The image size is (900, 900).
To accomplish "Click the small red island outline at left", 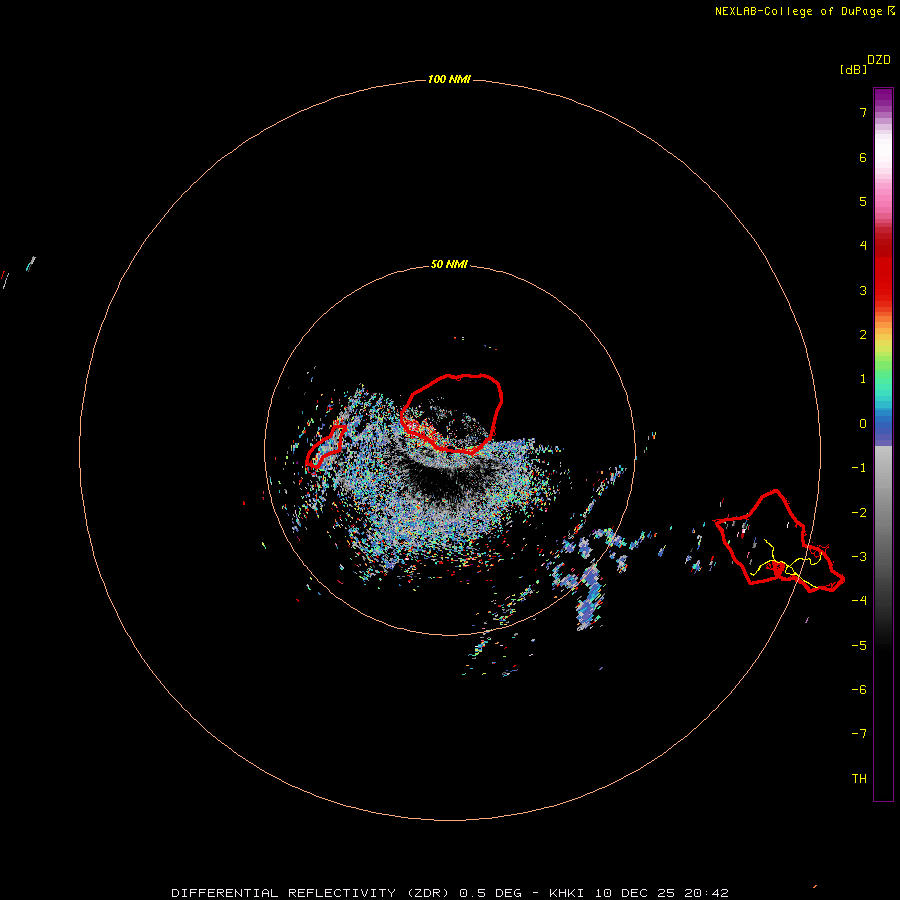I will tap(325, 446).
